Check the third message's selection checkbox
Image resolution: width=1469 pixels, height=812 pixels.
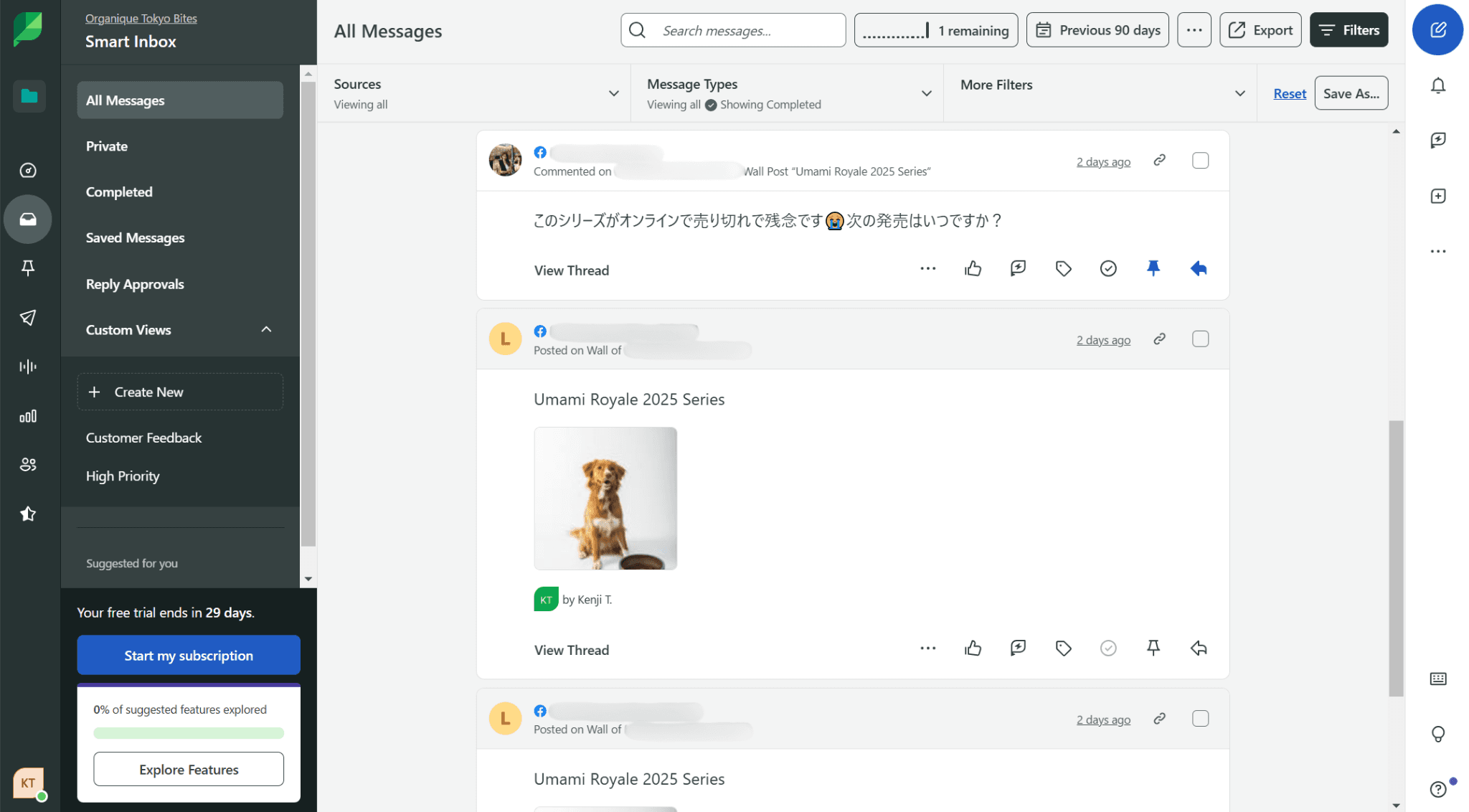[1200, 719]
